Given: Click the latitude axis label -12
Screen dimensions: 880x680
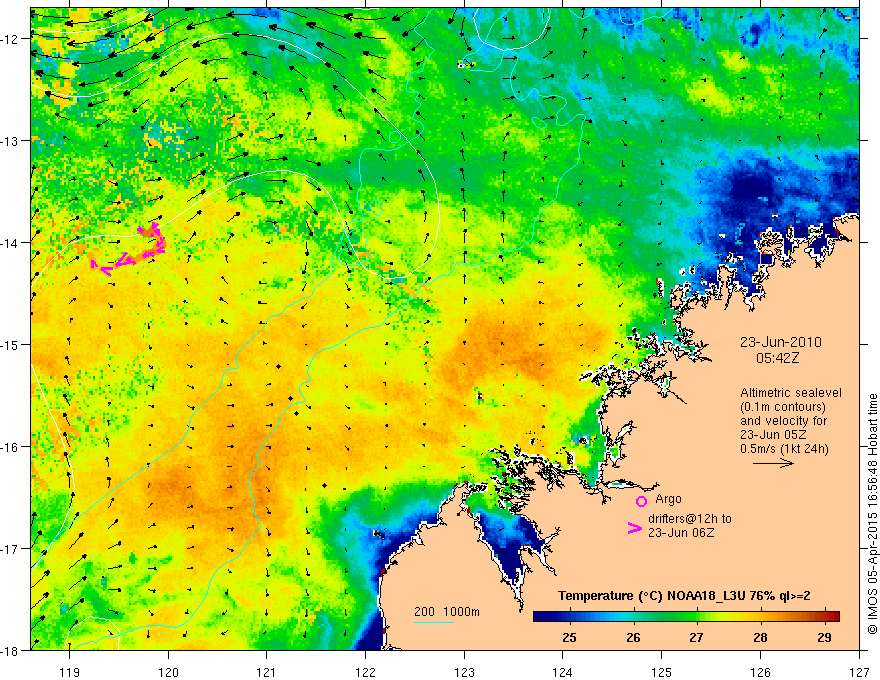Looking at the screenshot, I should pyautogui.click(x=10, y=39).
